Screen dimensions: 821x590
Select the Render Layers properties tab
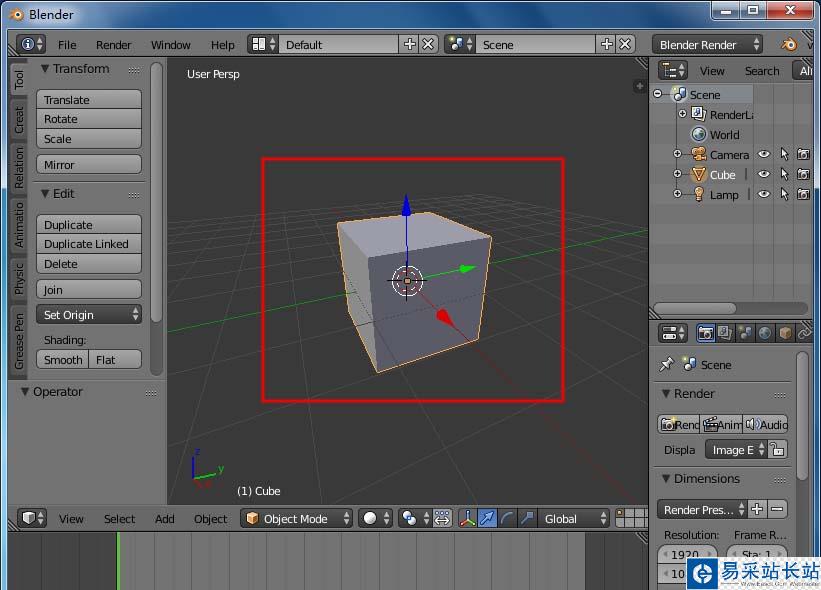coord(725,333)
